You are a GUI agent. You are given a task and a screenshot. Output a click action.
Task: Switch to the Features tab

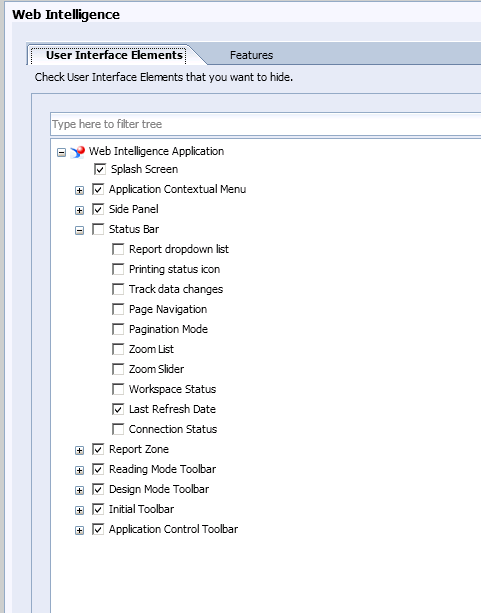pyautogui.click(x=251, y=55)
